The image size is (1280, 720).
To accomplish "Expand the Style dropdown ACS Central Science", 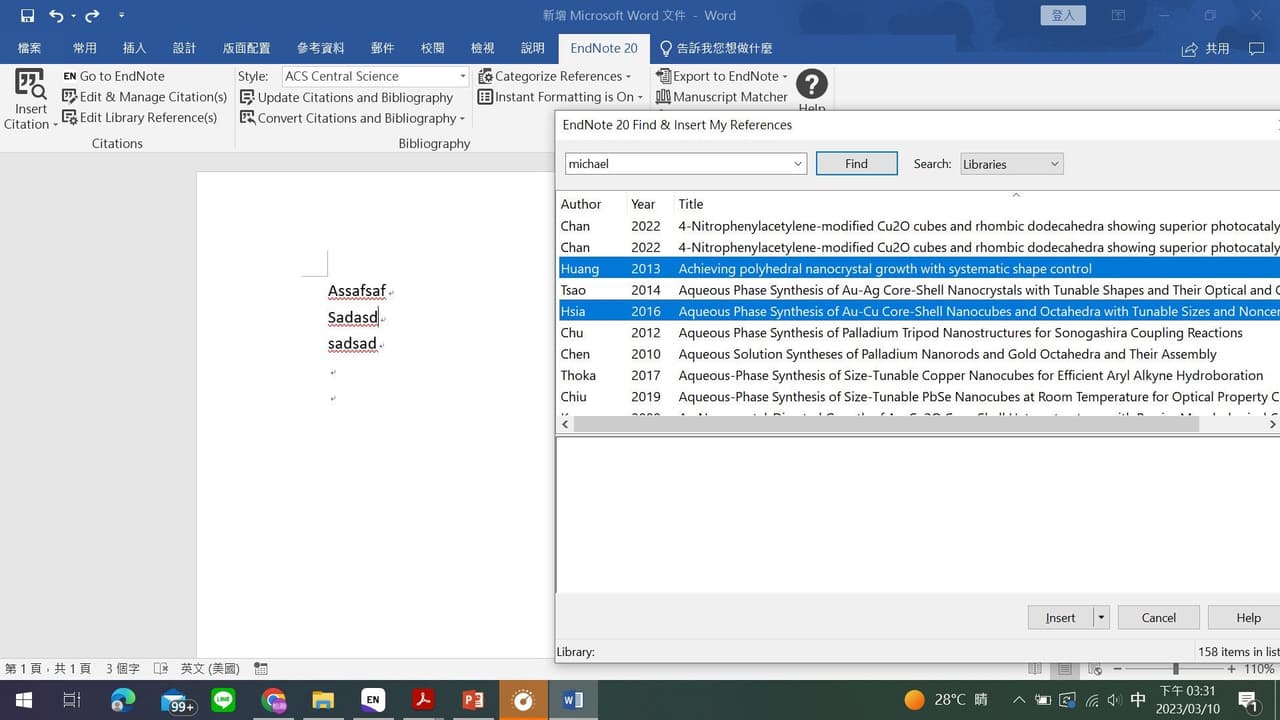I will pyautogui.click(x=462, y=76).
